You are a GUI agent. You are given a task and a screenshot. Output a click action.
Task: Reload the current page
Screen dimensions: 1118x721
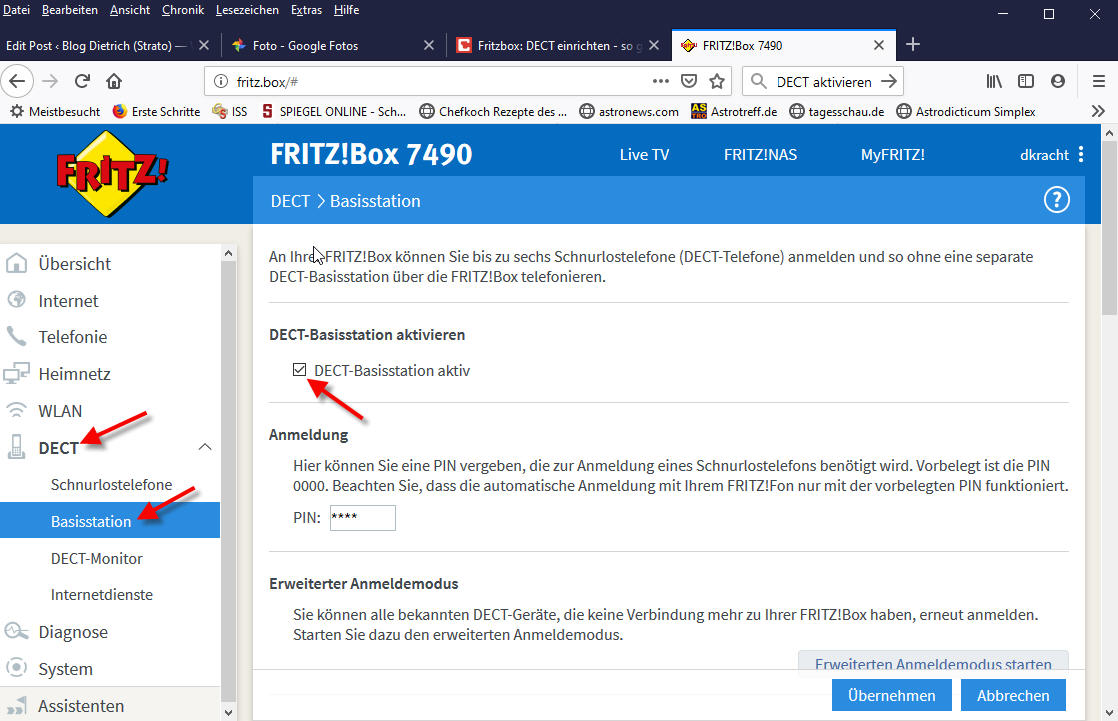tap(82, 81)
